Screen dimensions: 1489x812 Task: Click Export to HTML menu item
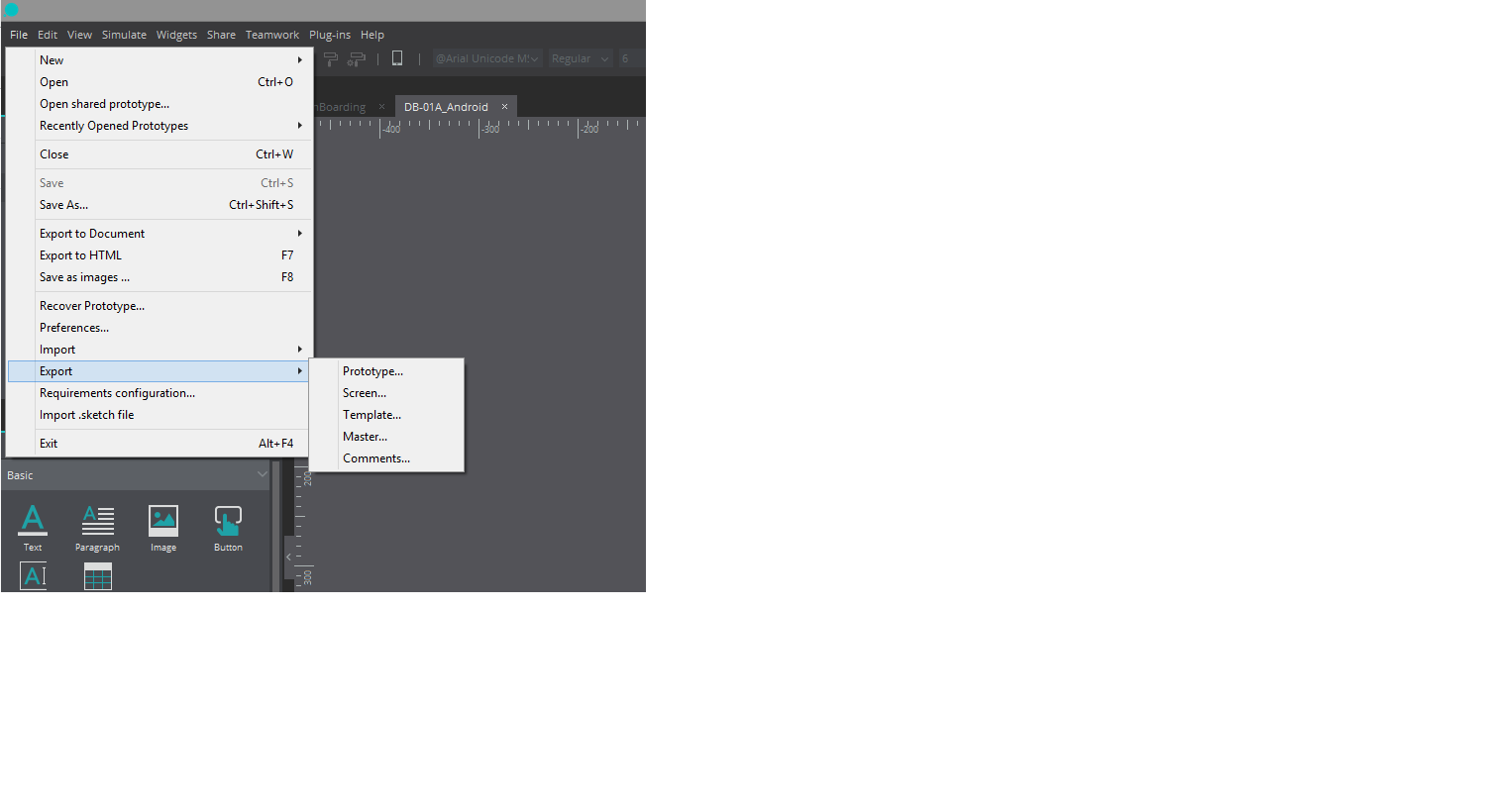pos(81,255)
